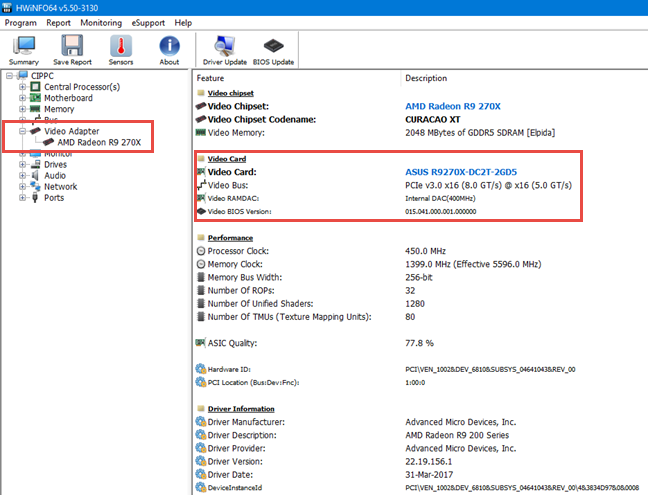This screenshot has height=495, width=648.
Task: Expand the Memory tree node
Action: pos(22,109)
